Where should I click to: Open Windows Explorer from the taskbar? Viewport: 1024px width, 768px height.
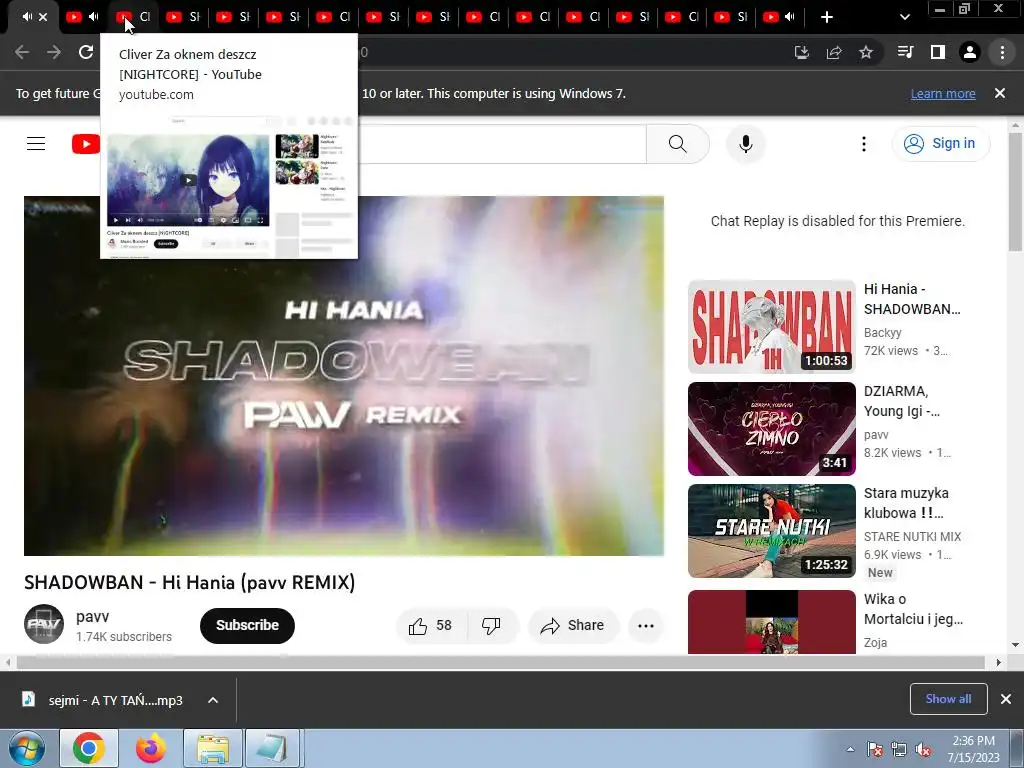pyautogui.click(x=213, y=748)
